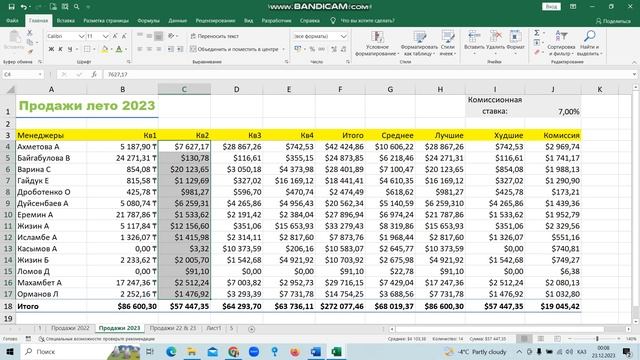Open the Продажи 22 & 23 sheet
The height and width of the screenshot is (360, 640).
[173, 328]
